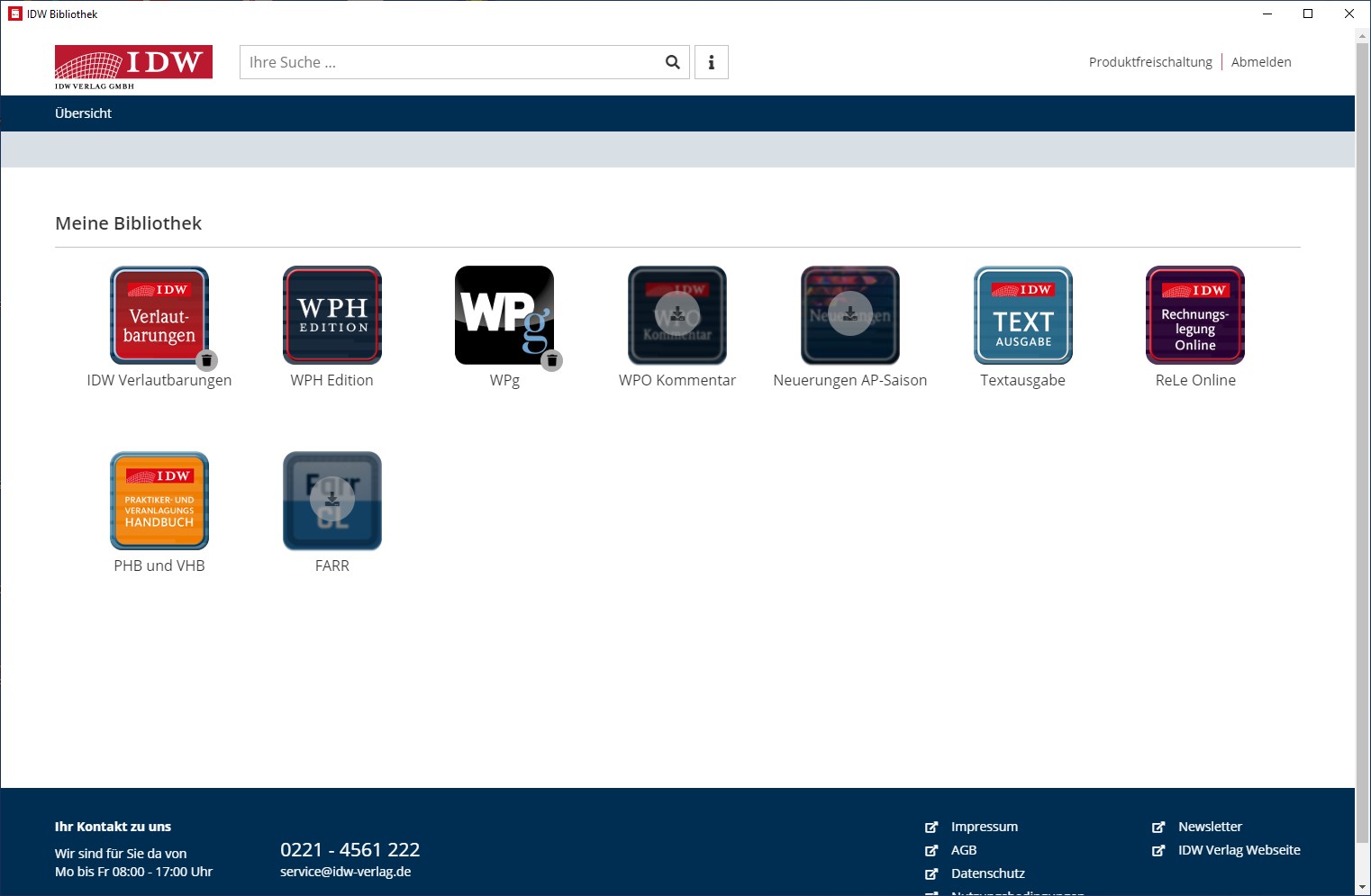Open PHB und VHB handbook tile
The width and height of the screenshot is (1371, 896).
click(x=159, y=501)
